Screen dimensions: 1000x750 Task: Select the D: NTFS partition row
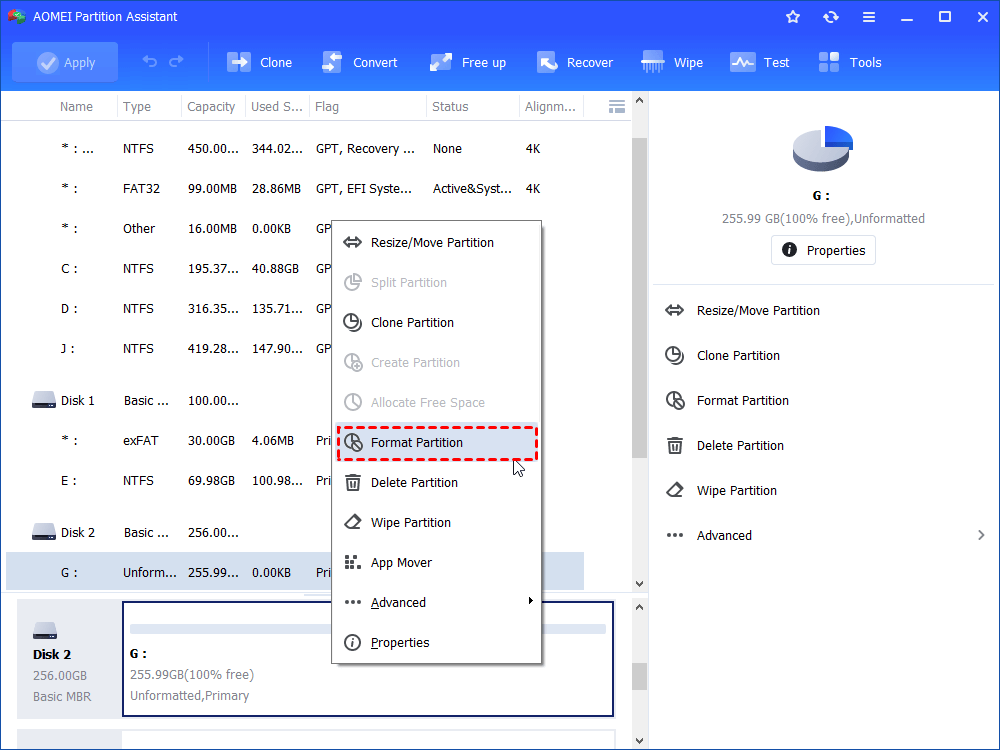click(295, 309)
